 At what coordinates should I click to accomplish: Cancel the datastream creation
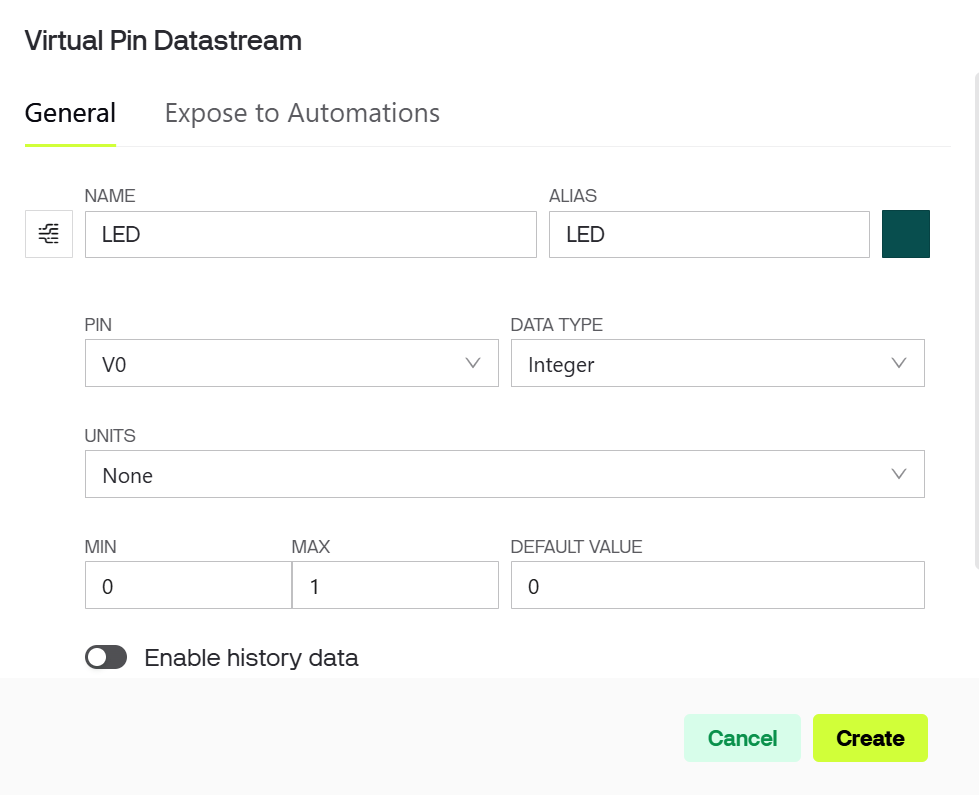click(x=742, y=738)
